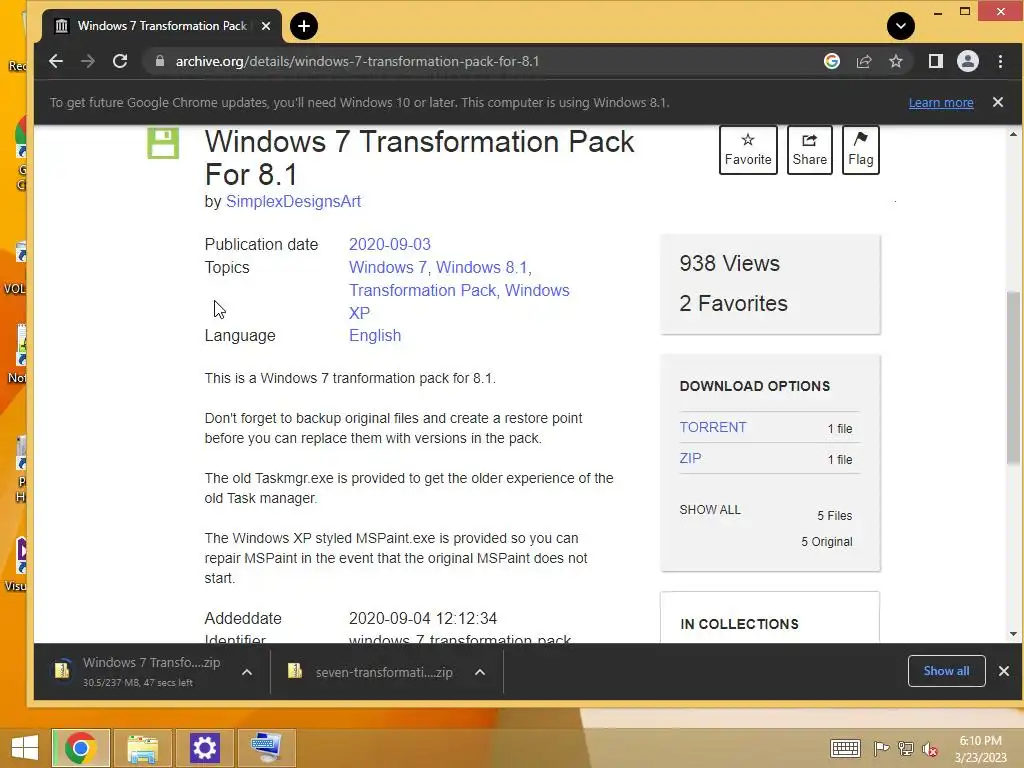Click the 5 Original files entry
This screenshot has height=768, width=1024.
click(826, 541)
